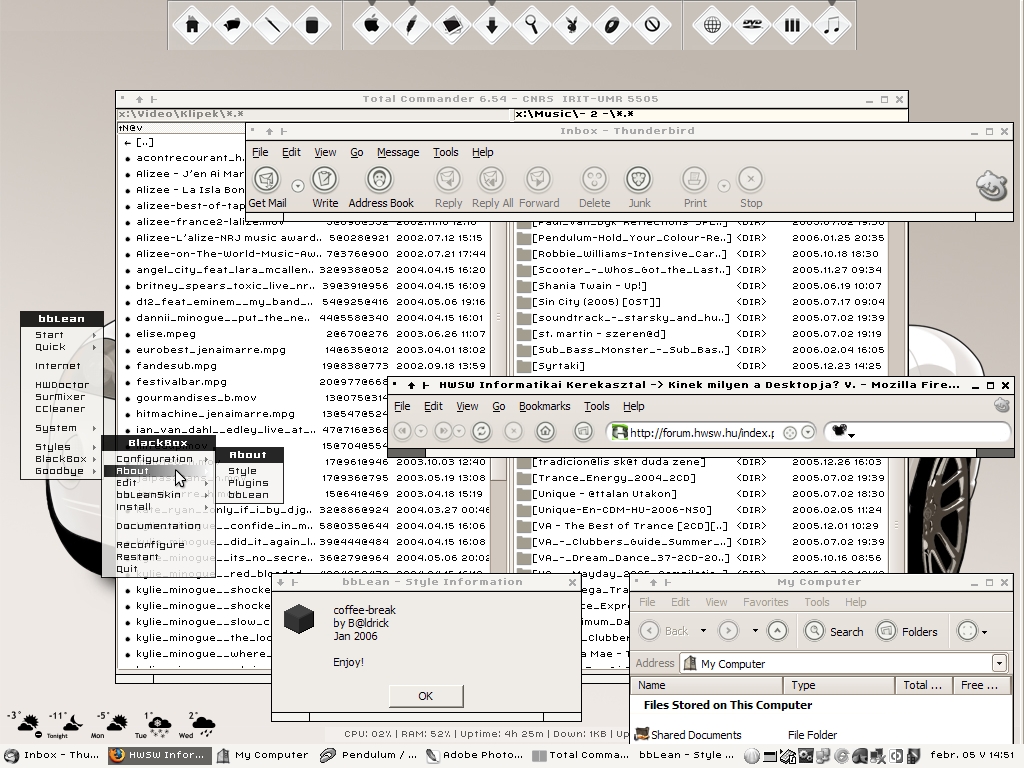Get Mail in Thunderbird toolbar
Viewport: 1024px width, 768px height.
(x=267, y=188)
